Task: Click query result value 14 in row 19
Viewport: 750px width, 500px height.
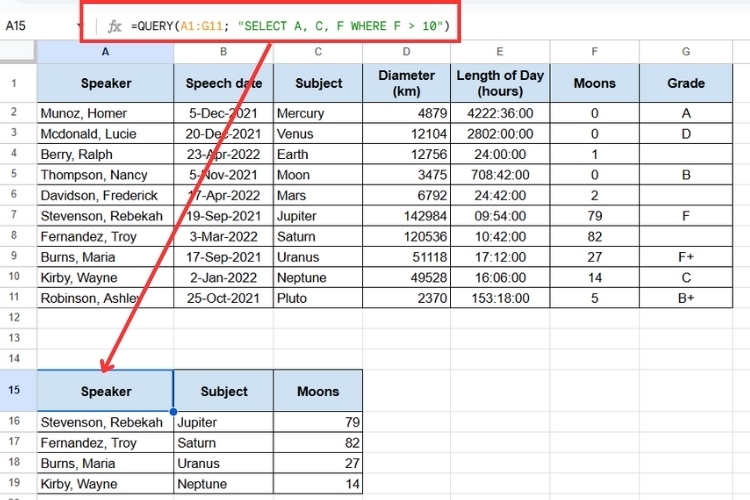Action: pos(318,484)
